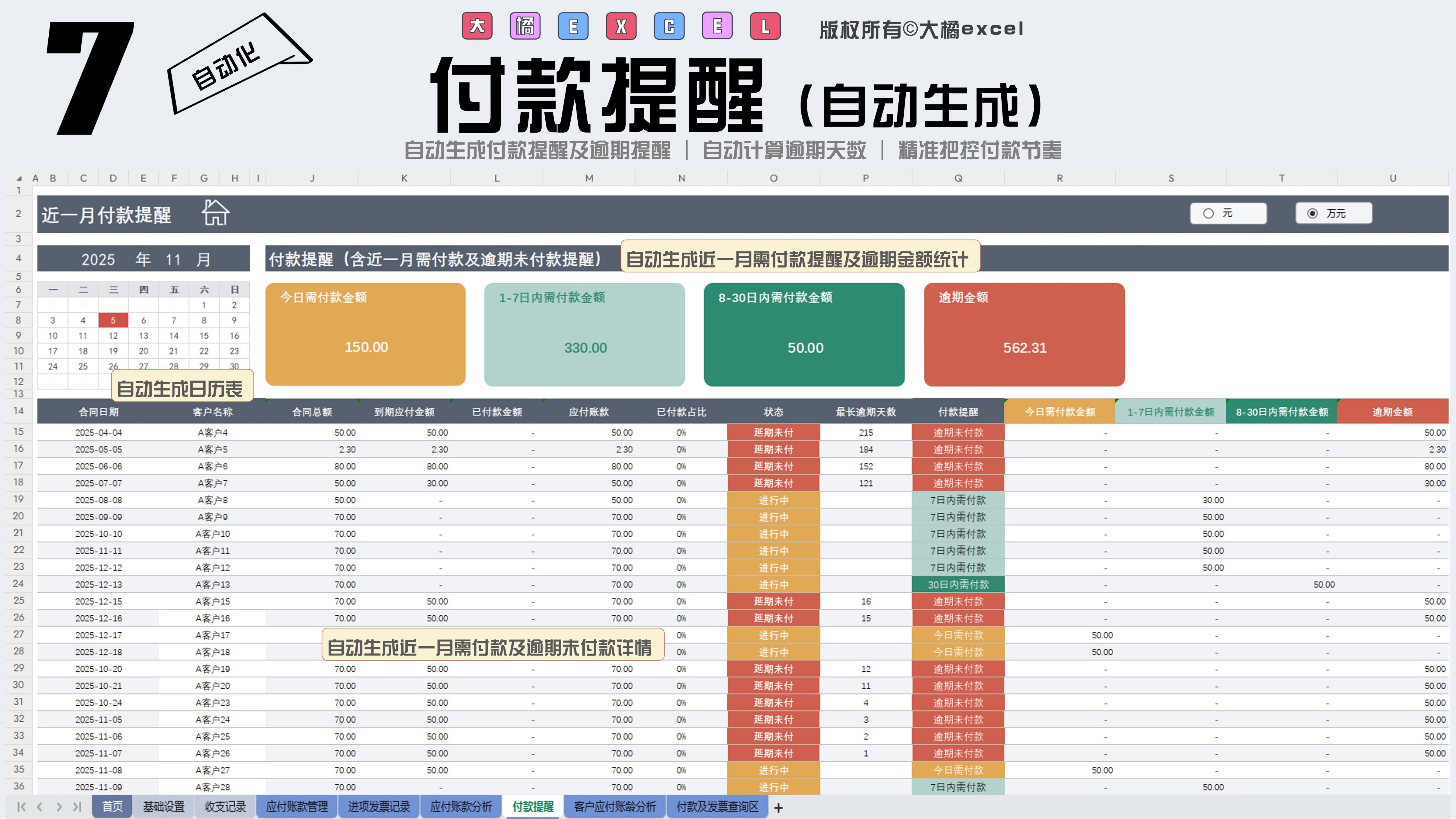The height and width of the screenshot is (819, 1456).
Task: Click the year 2025 cell above the calendar
Action: pos(98,259)
